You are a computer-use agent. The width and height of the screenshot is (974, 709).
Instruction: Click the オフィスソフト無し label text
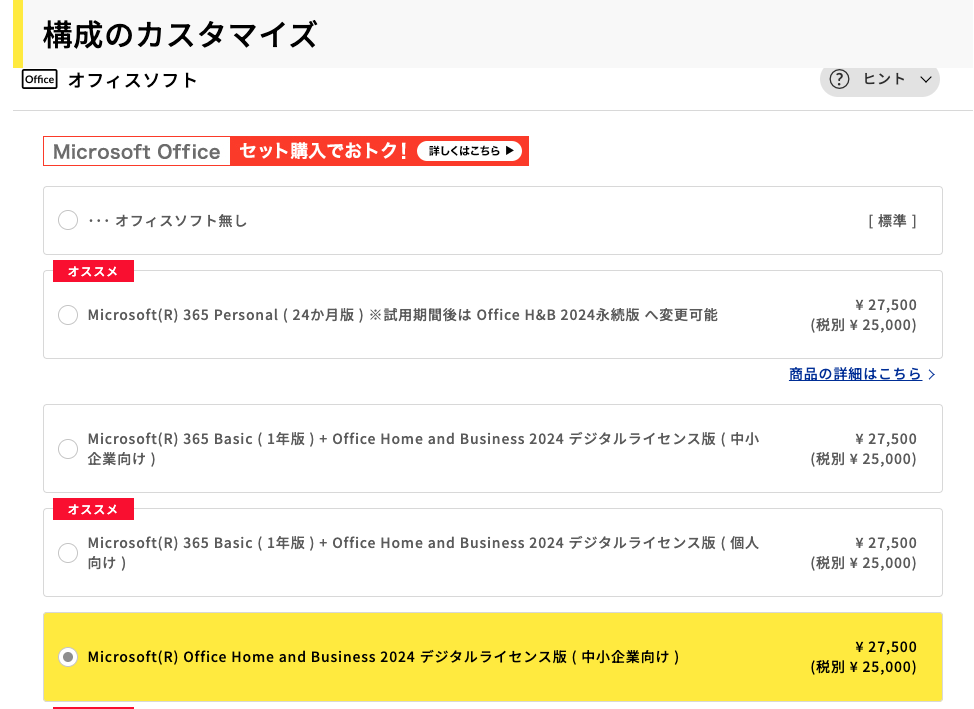click(168, 221)
